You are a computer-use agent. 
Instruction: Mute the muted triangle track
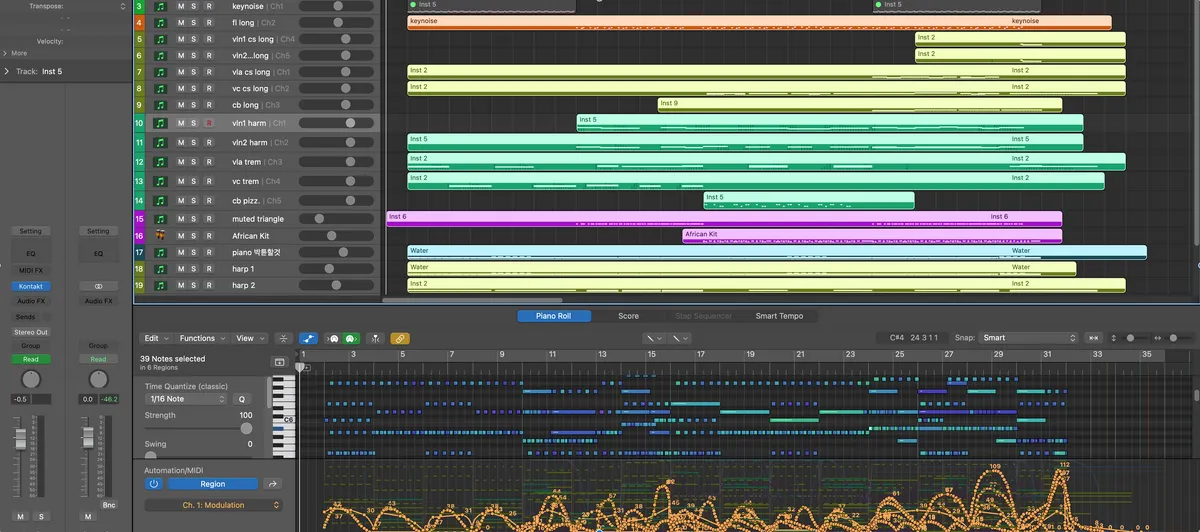[x=181, y=219]
